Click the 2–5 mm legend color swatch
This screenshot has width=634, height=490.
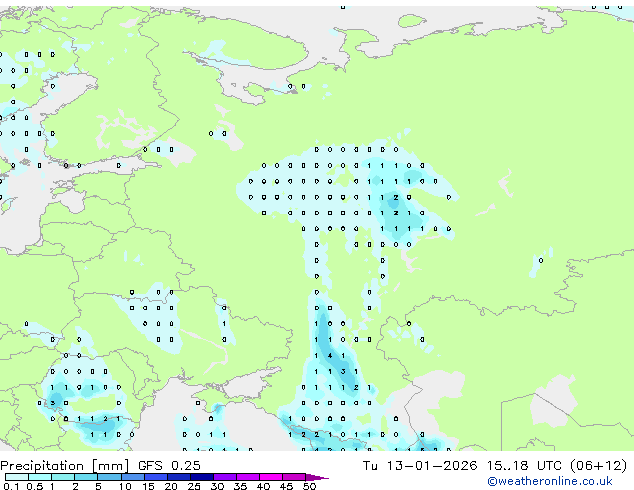click(x=86, y=477)
